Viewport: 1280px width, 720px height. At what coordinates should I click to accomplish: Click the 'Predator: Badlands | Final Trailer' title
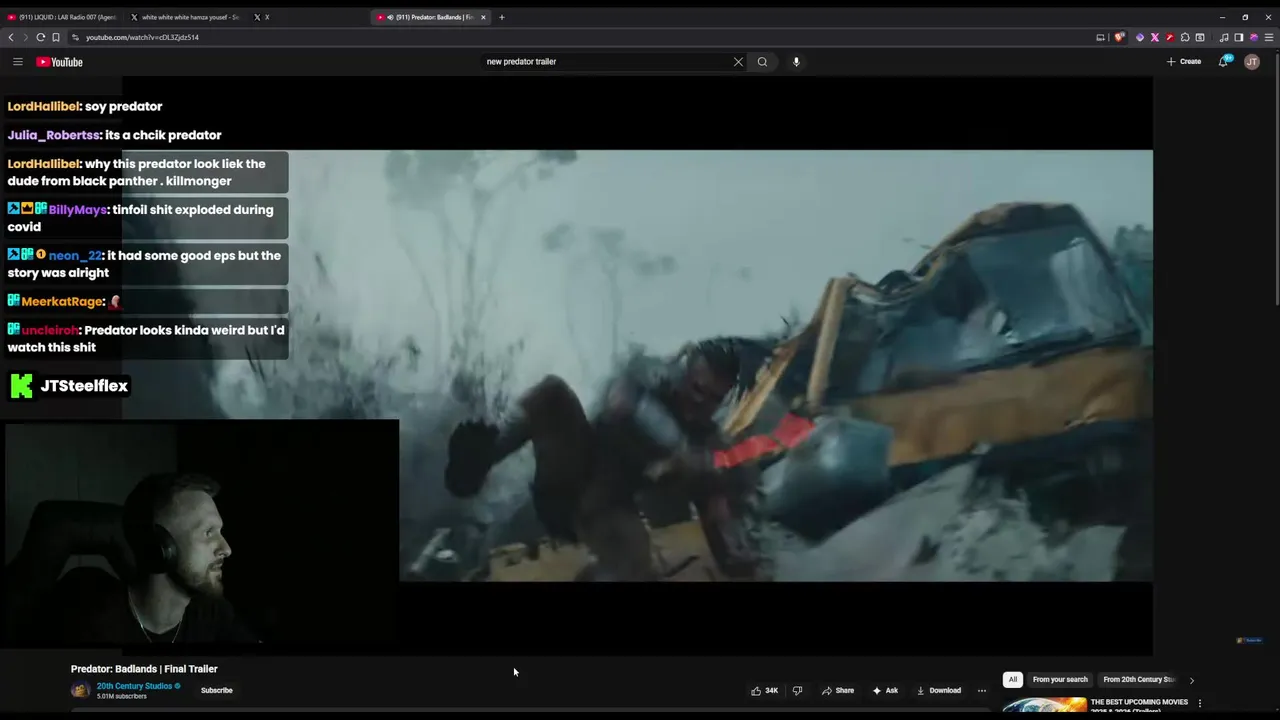coord(144,669)
